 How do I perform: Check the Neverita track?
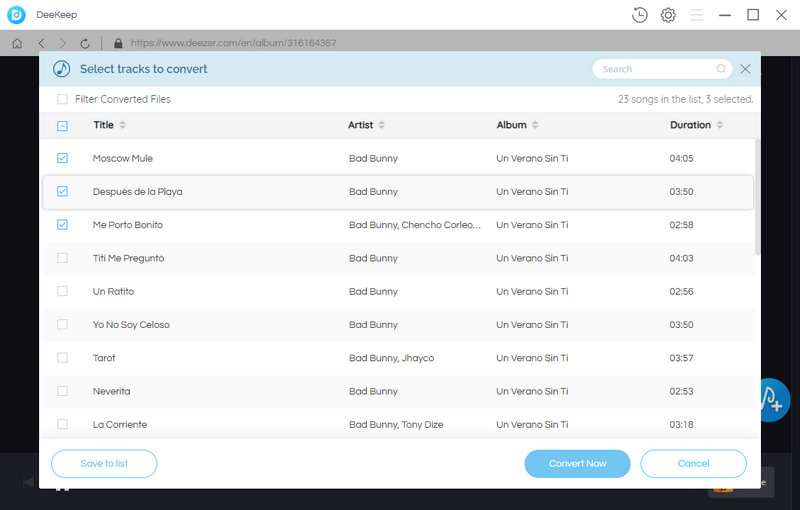62,391
